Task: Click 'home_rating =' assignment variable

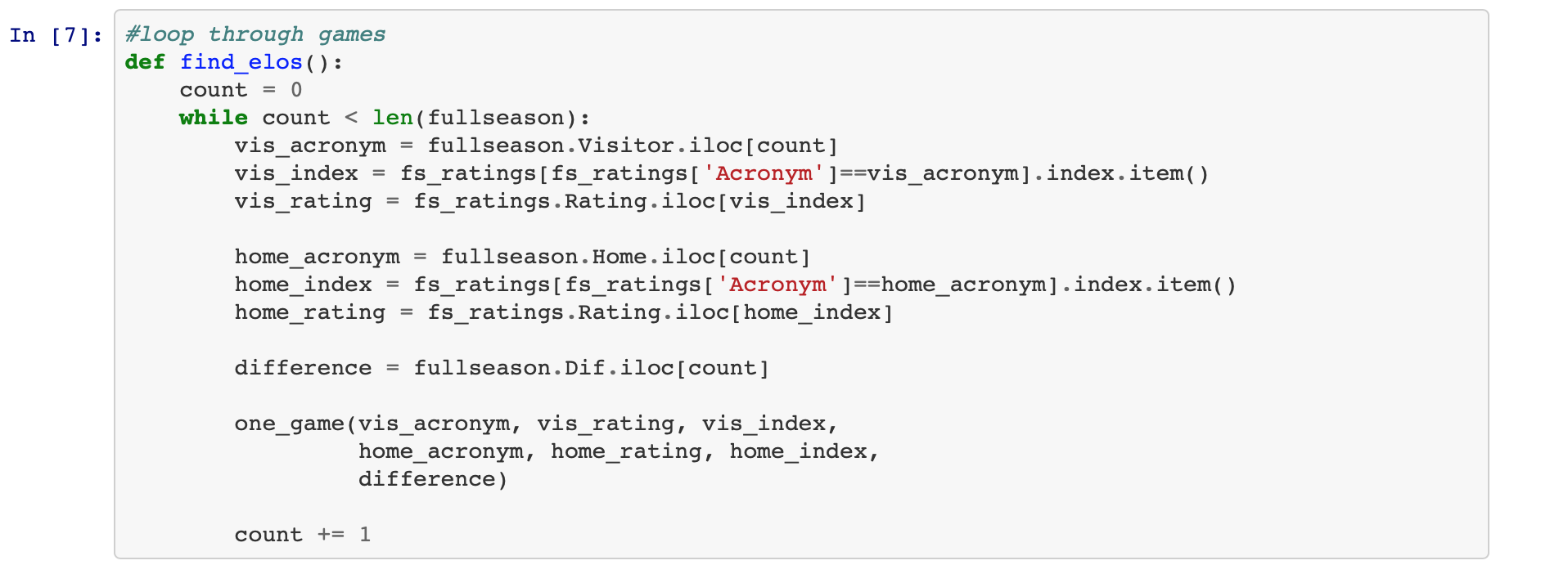Action: point(309,312)
